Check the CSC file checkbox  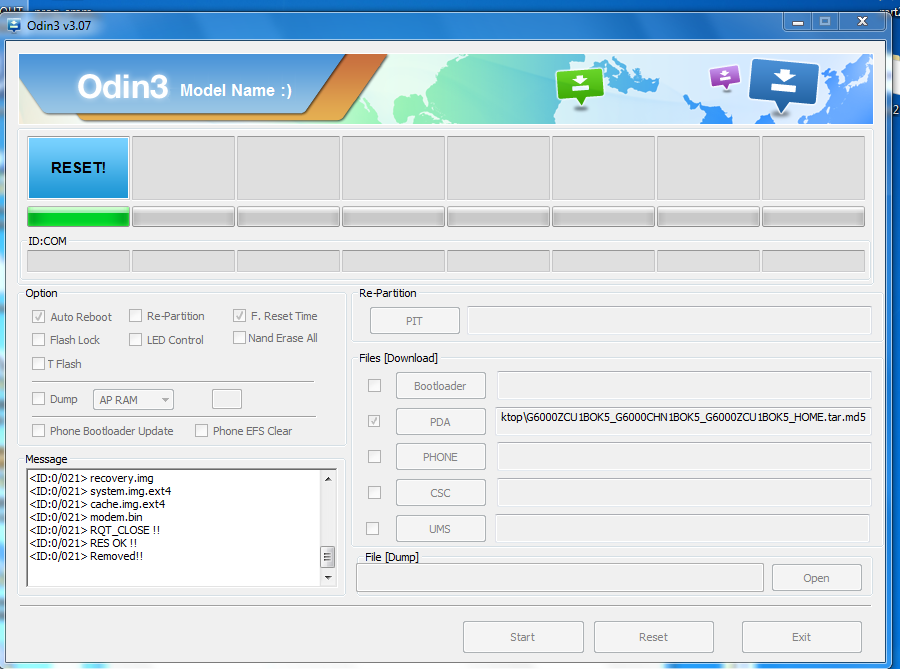coord(374,492)
